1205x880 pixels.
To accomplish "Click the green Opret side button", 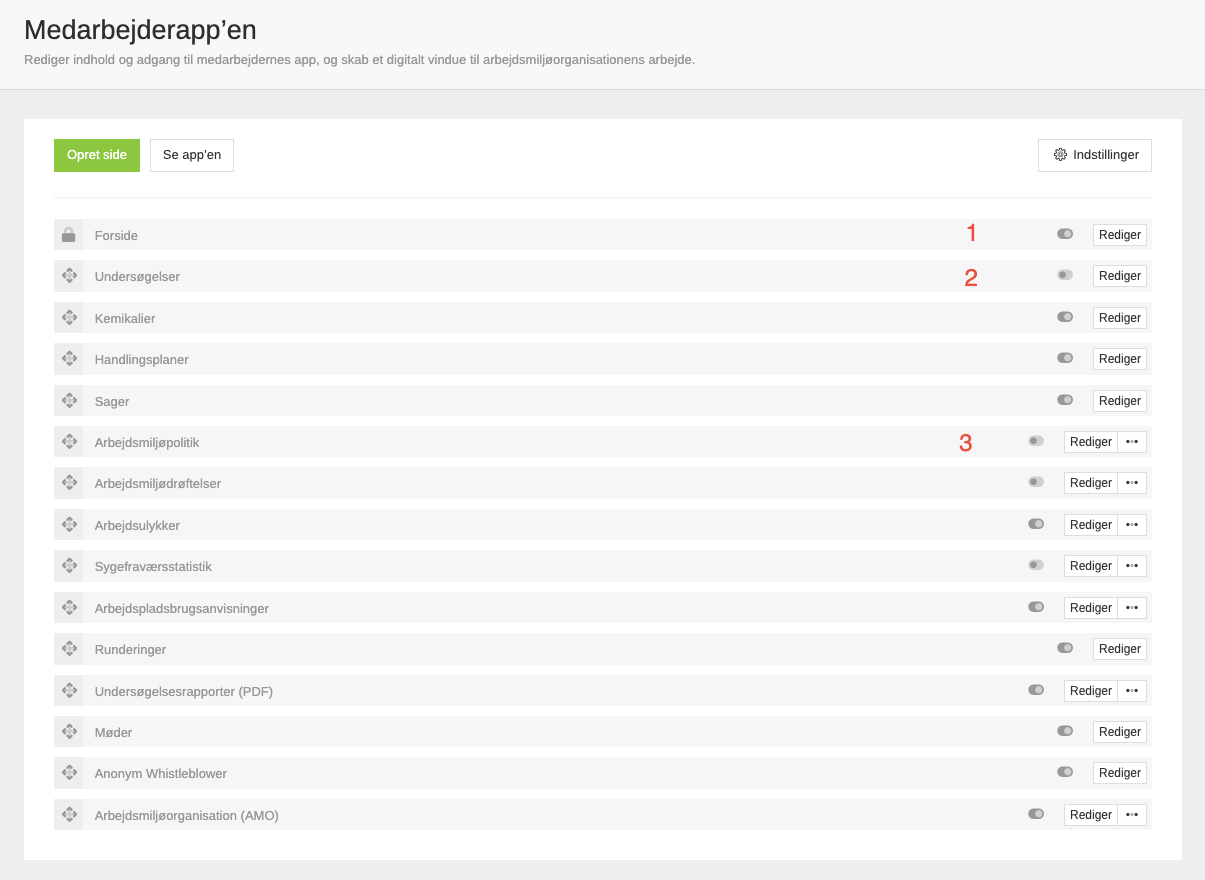I will (97, 155).
